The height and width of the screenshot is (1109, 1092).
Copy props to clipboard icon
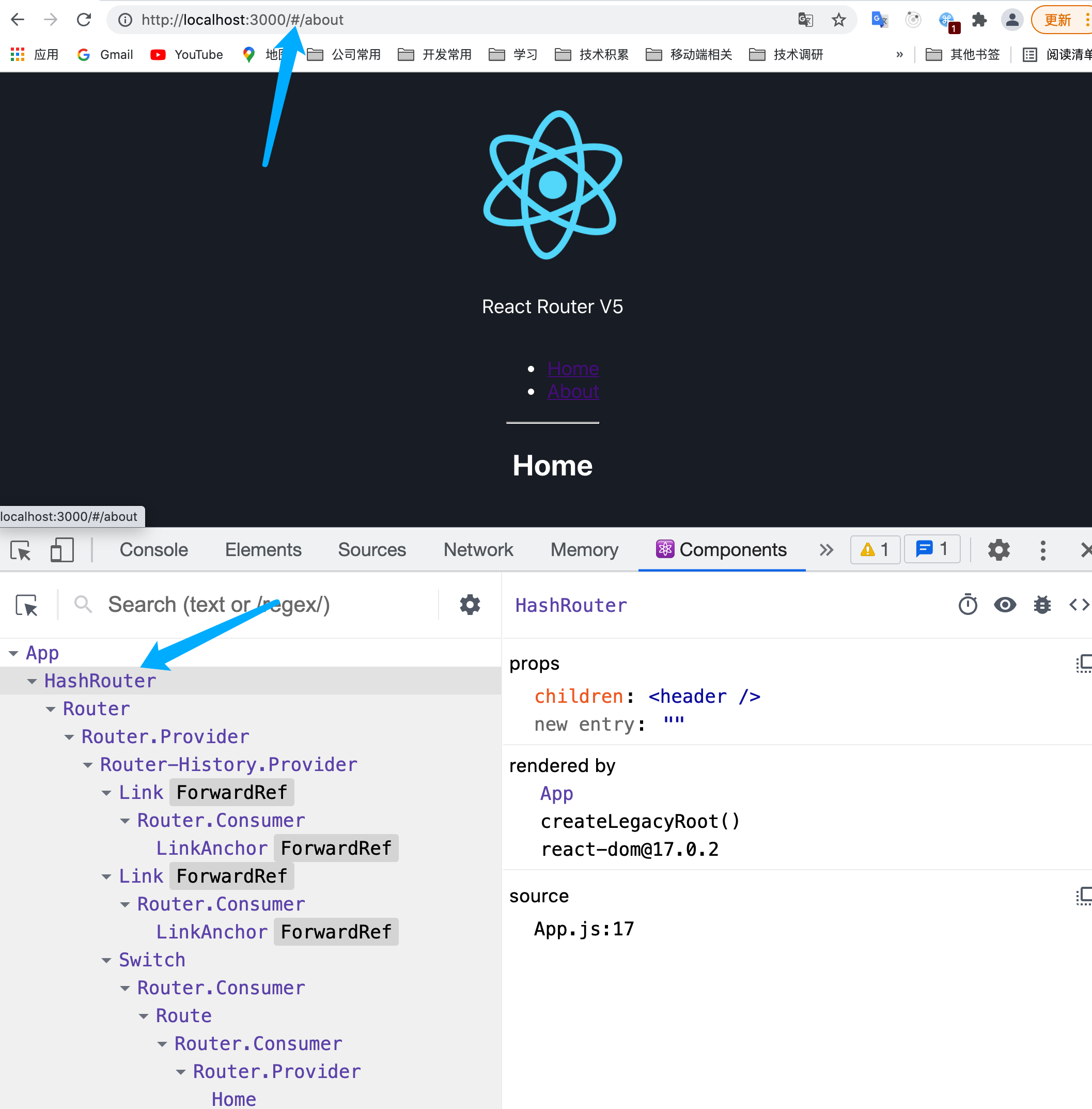pos(1083,663)
